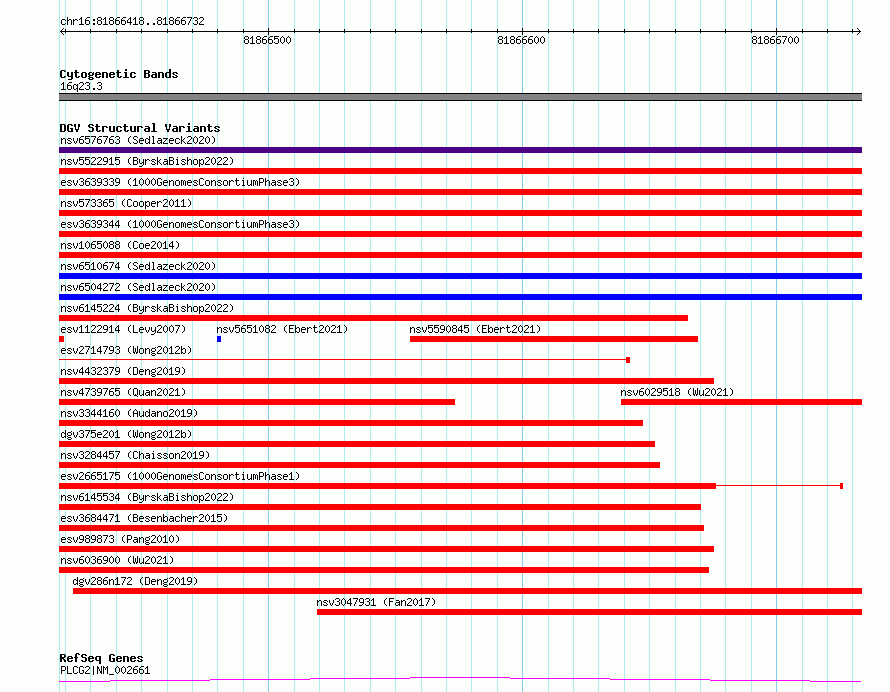890x692 pixels.
Task: Click the esv2665175 thin-line end marker
Action: click(x=841, y=486)
